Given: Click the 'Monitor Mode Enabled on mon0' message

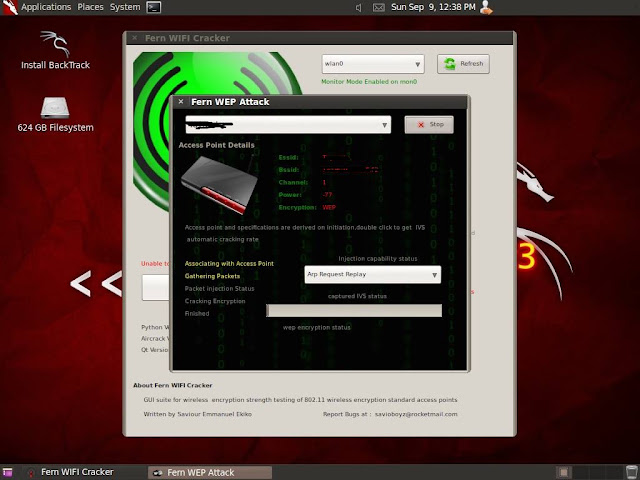Looking at the screenshot, I should pyautogui.click(x=369, y=82).
